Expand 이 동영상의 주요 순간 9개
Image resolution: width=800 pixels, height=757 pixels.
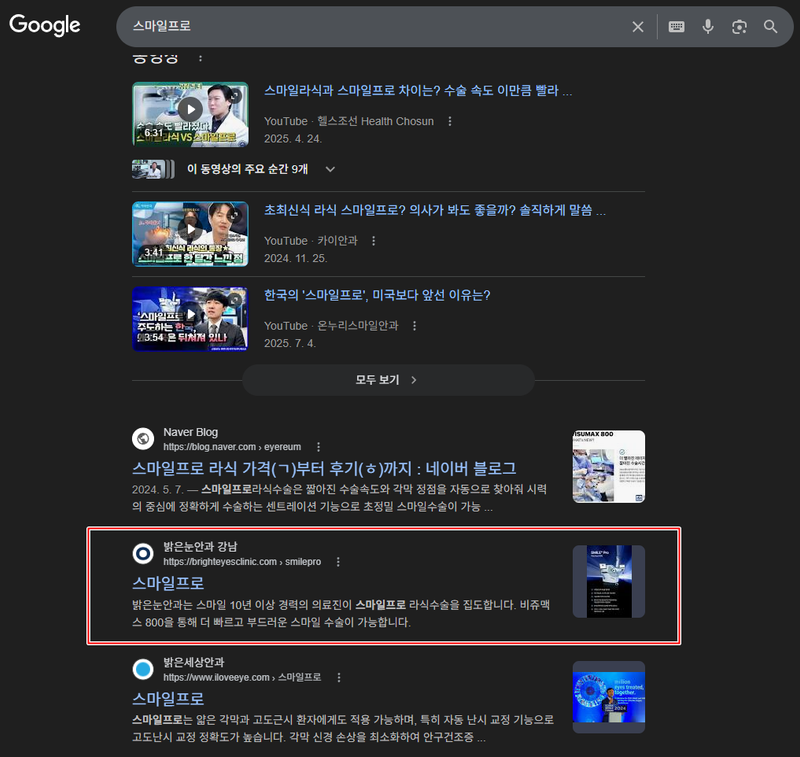click(x=331, y=169)
